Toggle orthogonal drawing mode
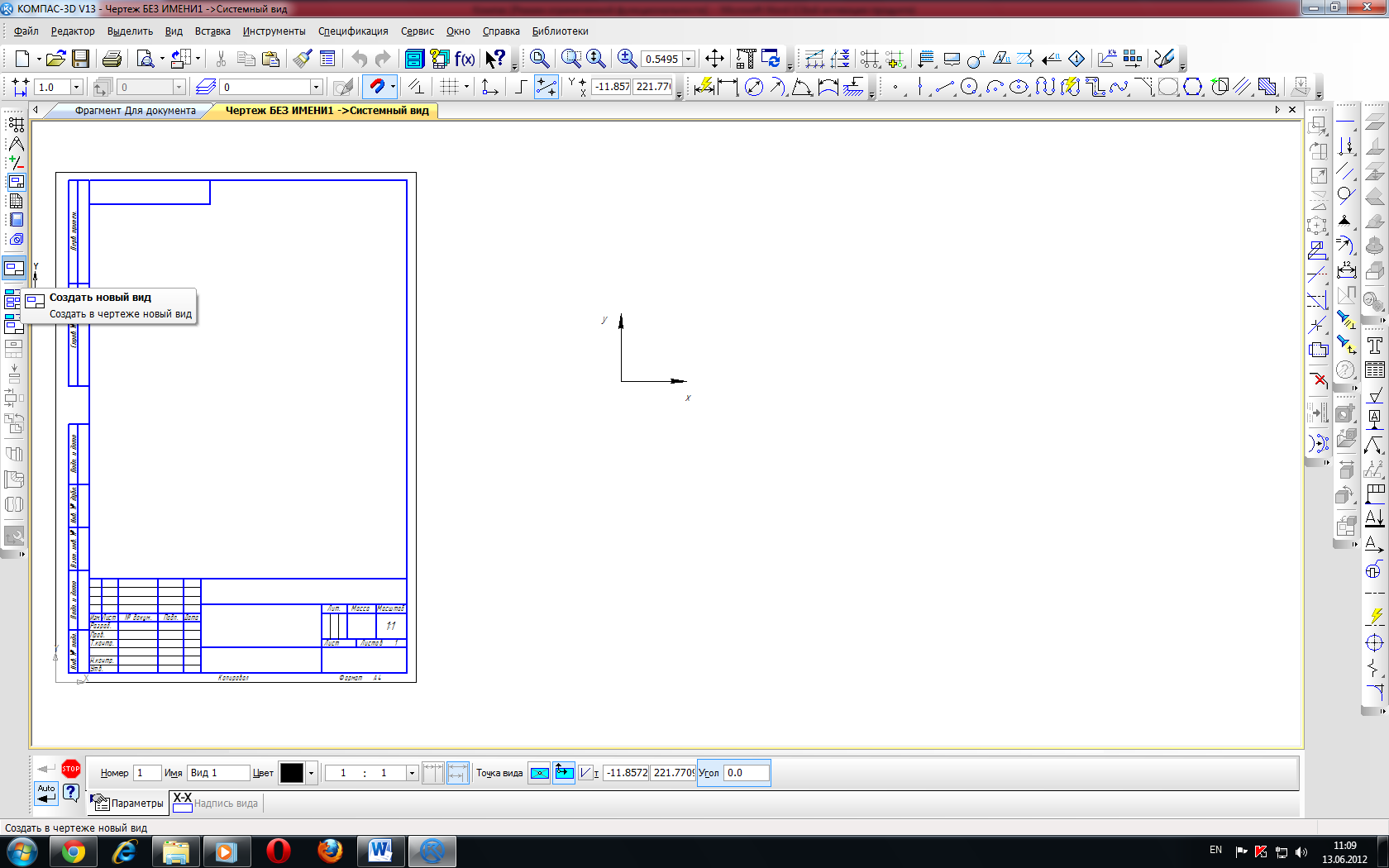Screen dimensions: 1389x868 (521, 87)
